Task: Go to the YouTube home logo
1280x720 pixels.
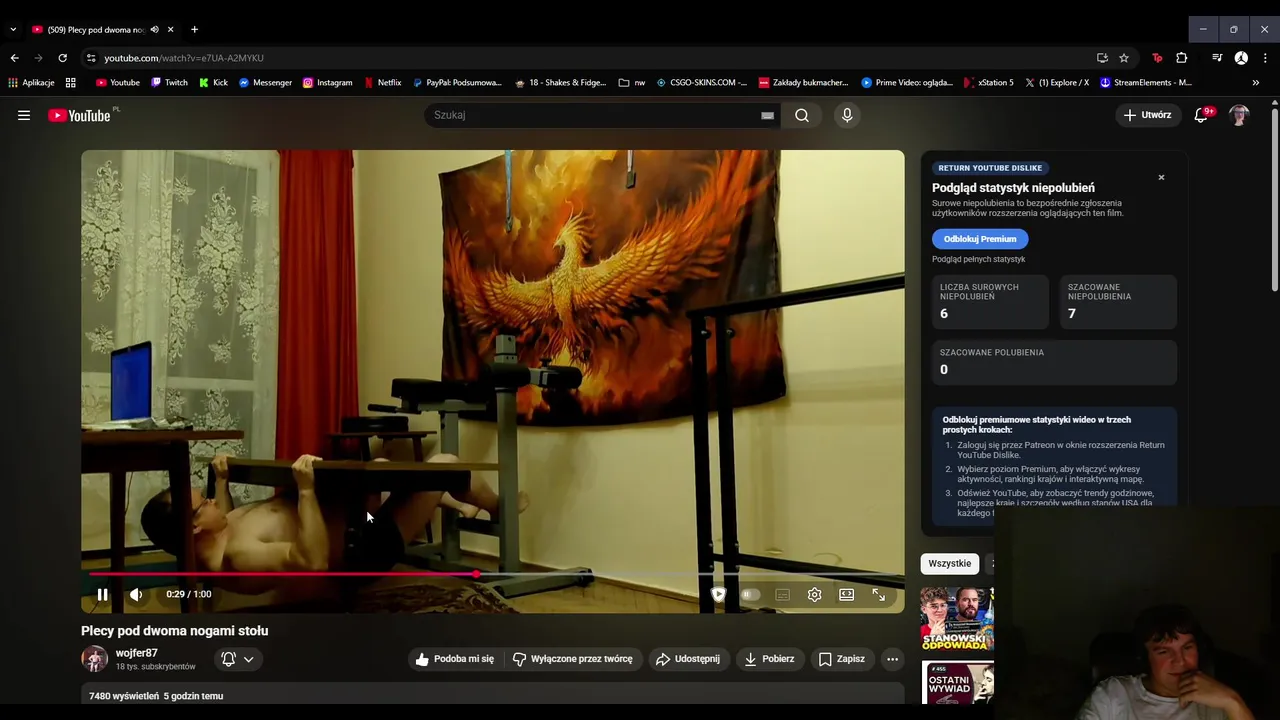Action: (x=80, y=115)
